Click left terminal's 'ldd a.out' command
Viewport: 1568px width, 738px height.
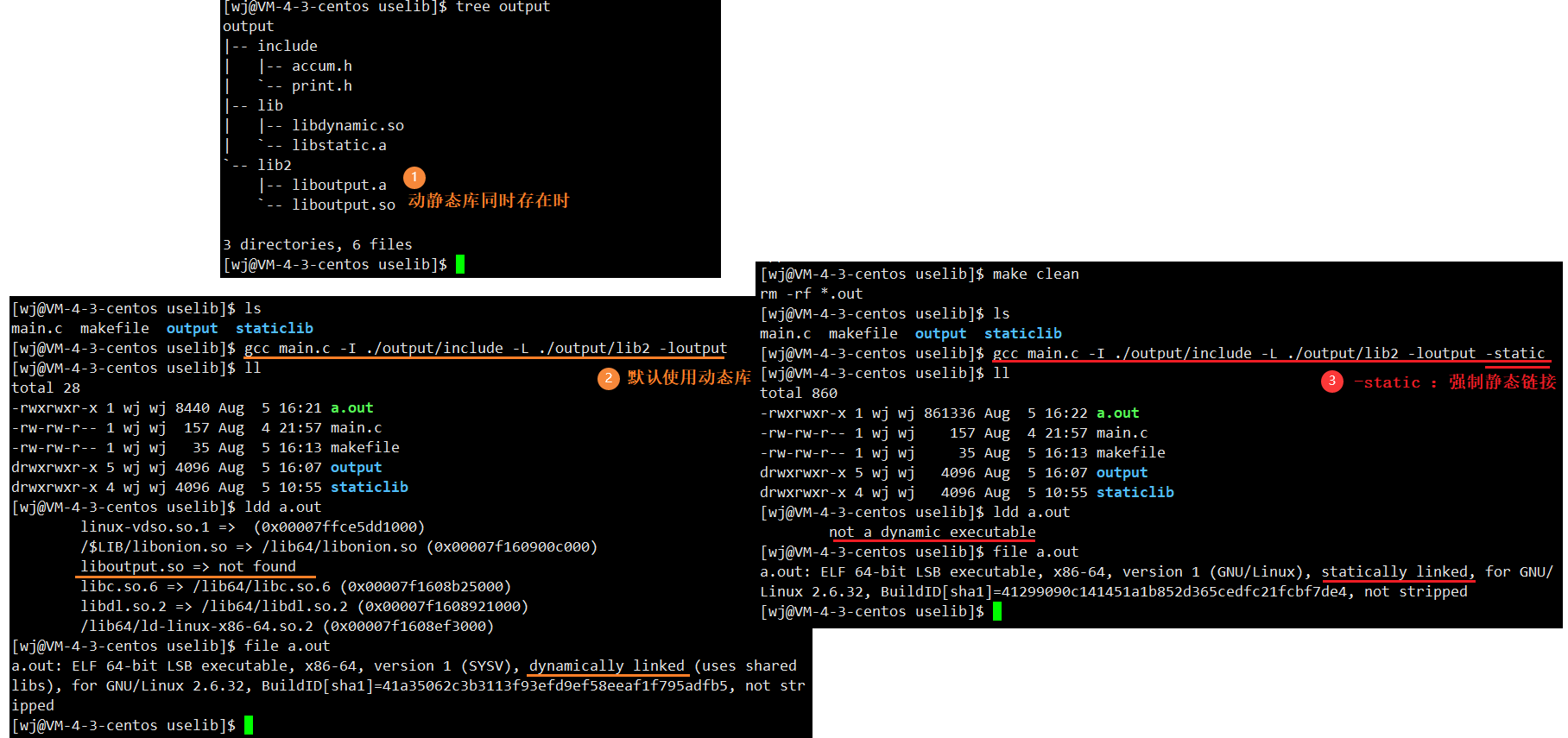tap(283, 507)
